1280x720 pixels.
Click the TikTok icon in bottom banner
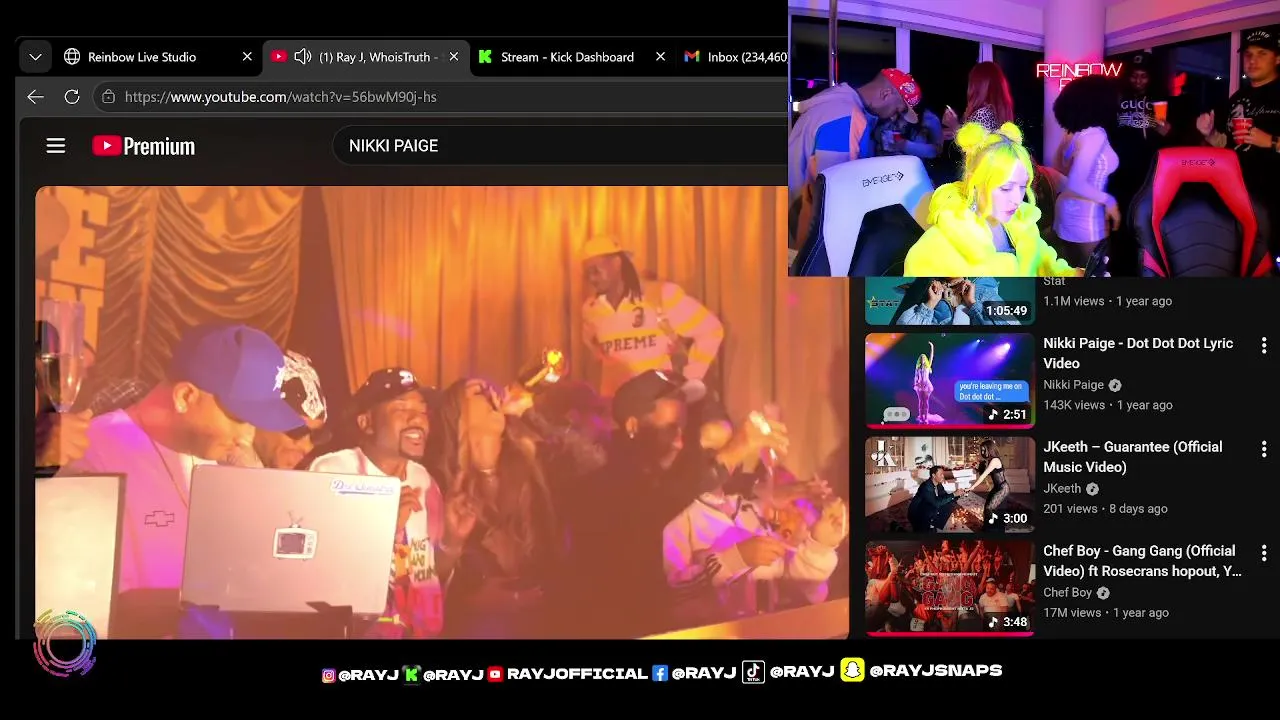tap(753, 672)
